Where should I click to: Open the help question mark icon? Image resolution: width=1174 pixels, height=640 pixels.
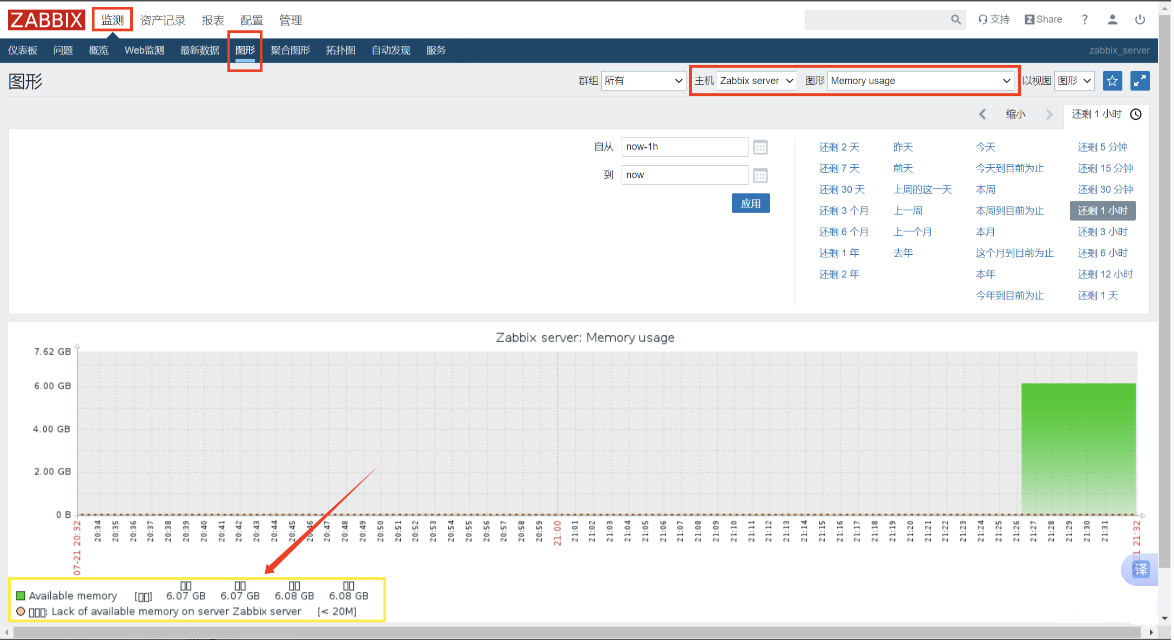click(1084, 19)
